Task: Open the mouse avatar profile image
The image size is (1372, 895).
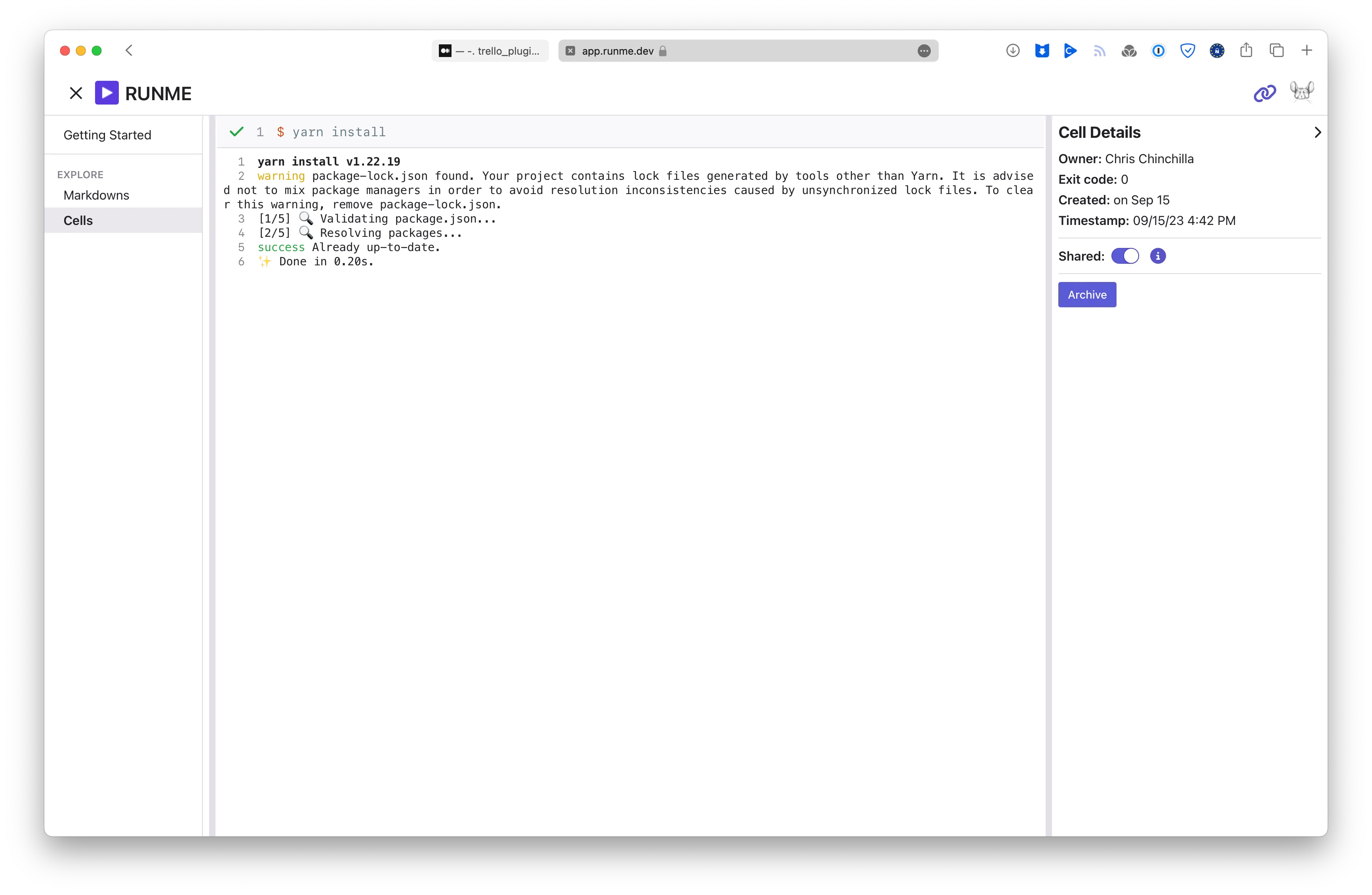Action: 1302,92
